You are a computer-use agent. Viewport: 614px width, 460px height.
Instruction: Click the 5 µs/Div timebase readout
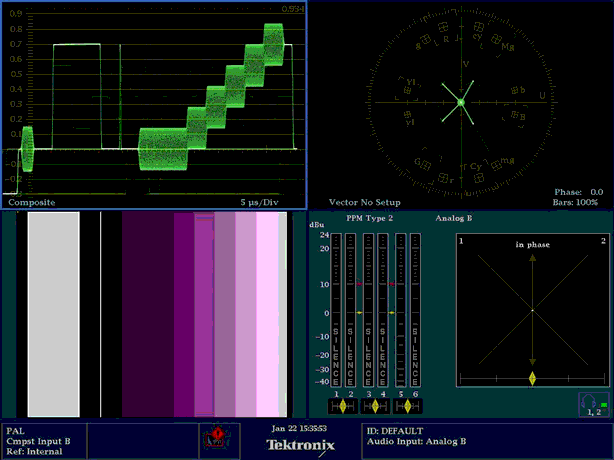pos(264,202)
